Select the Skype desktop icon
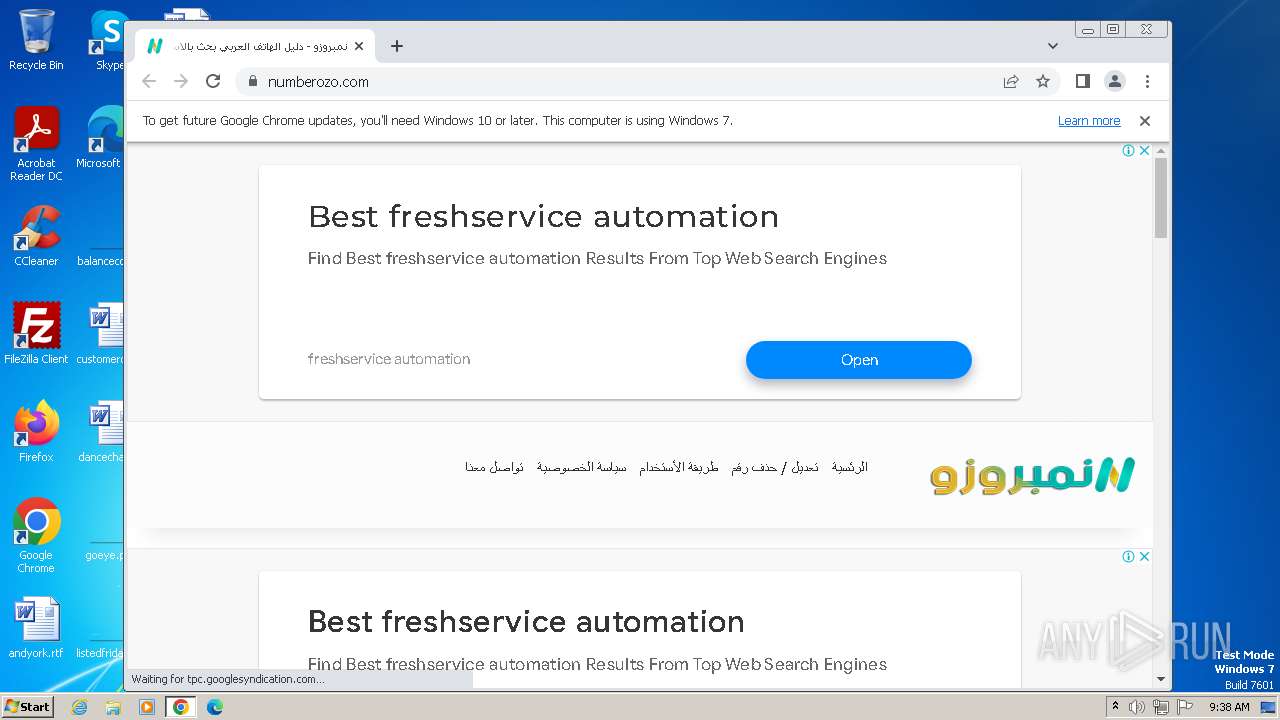The image size is (1280, 720). [108, 41]
